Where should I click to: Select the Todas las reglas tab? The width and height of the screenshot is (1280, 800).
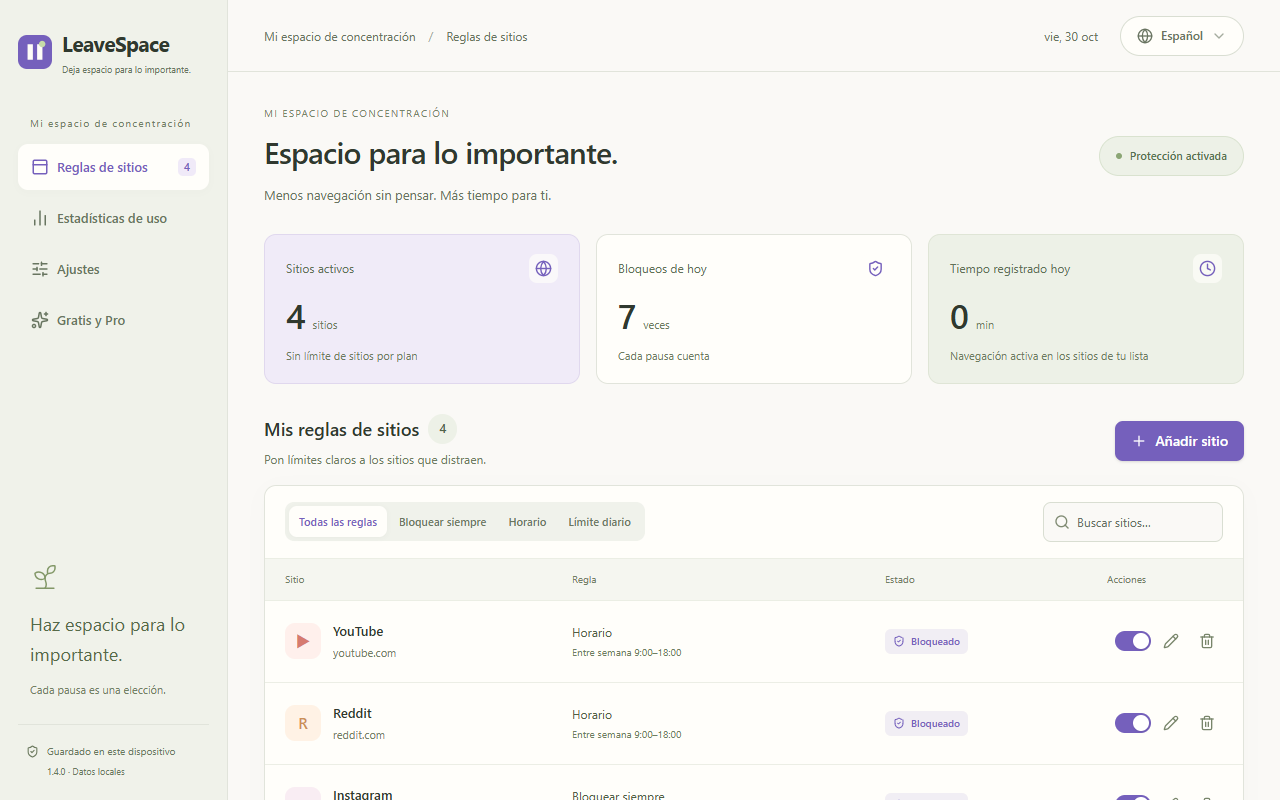point(338,522)
